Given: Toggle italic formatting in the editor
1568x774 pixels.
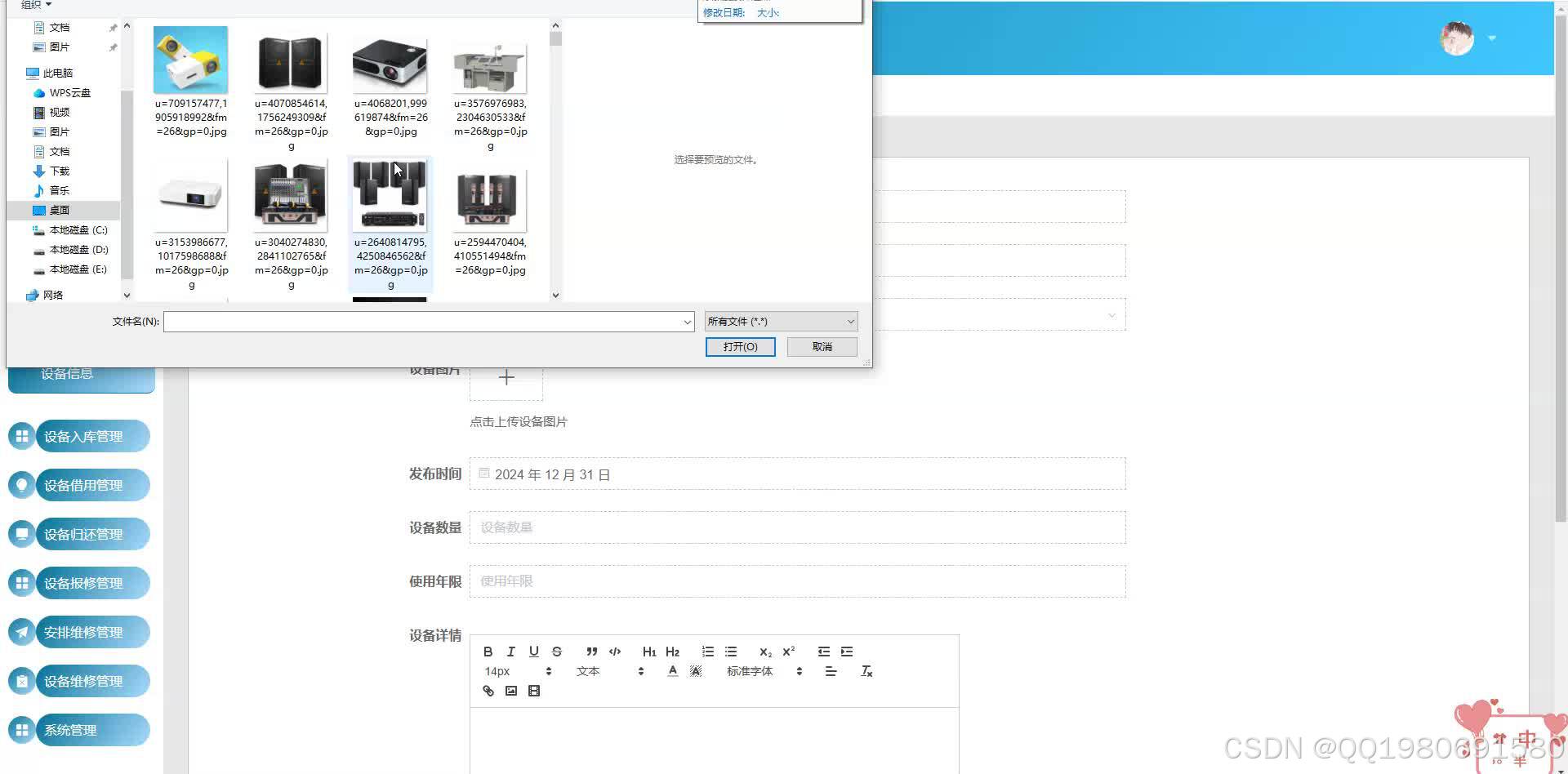Looking at the screenshot, I should tap(510, 652).
